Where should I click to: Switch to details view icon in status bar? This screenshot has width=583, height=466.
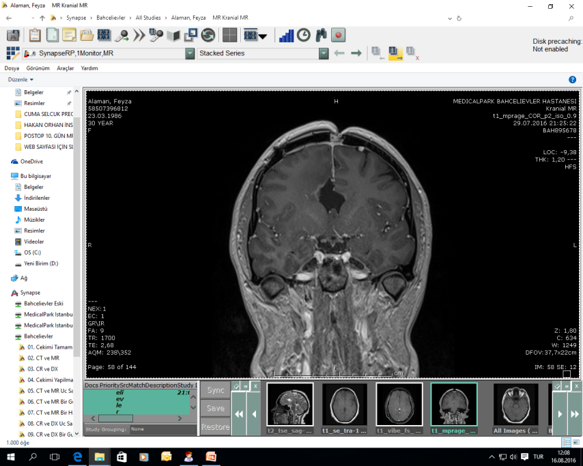[566, 442]
